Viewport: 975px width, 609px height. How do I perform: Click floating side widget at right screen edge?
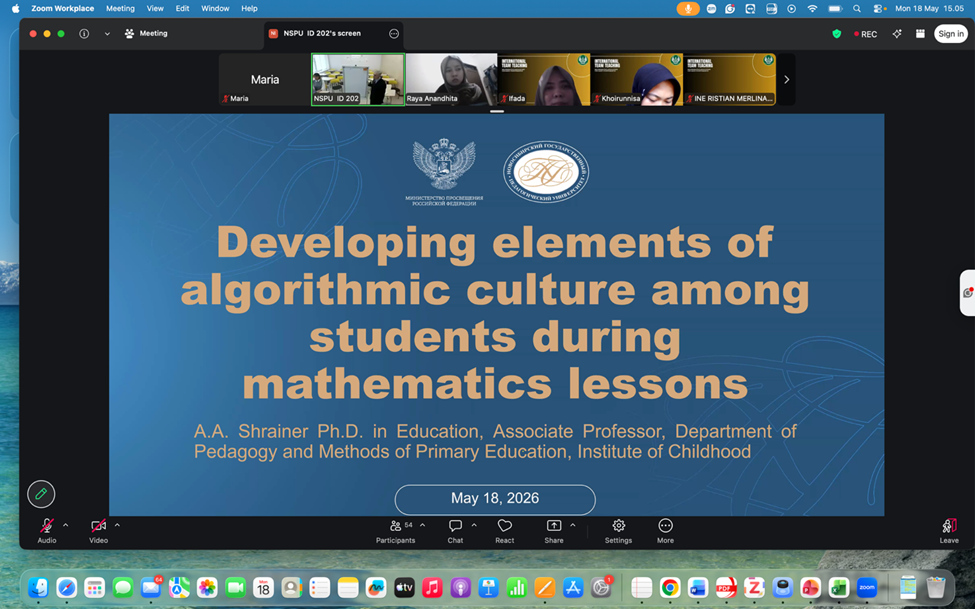[x=968, y=293]
